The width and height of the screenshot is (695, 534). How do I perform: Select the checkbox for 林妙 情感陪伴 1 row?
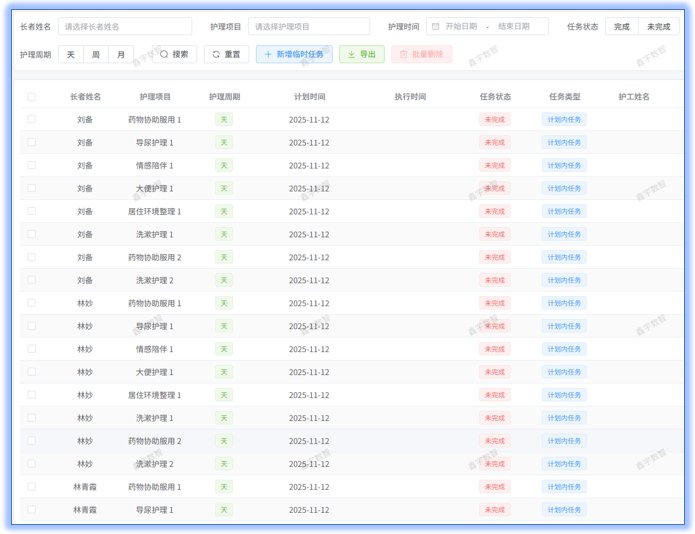[32, 350]
